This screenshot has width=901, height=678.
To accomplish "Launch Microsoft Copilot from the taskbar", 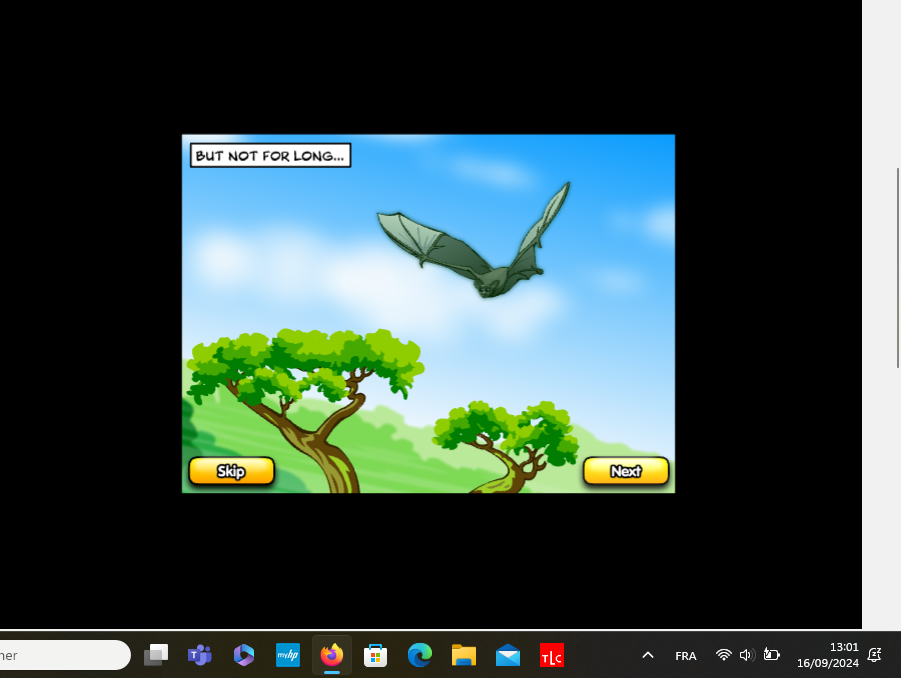I will [244, 655].
